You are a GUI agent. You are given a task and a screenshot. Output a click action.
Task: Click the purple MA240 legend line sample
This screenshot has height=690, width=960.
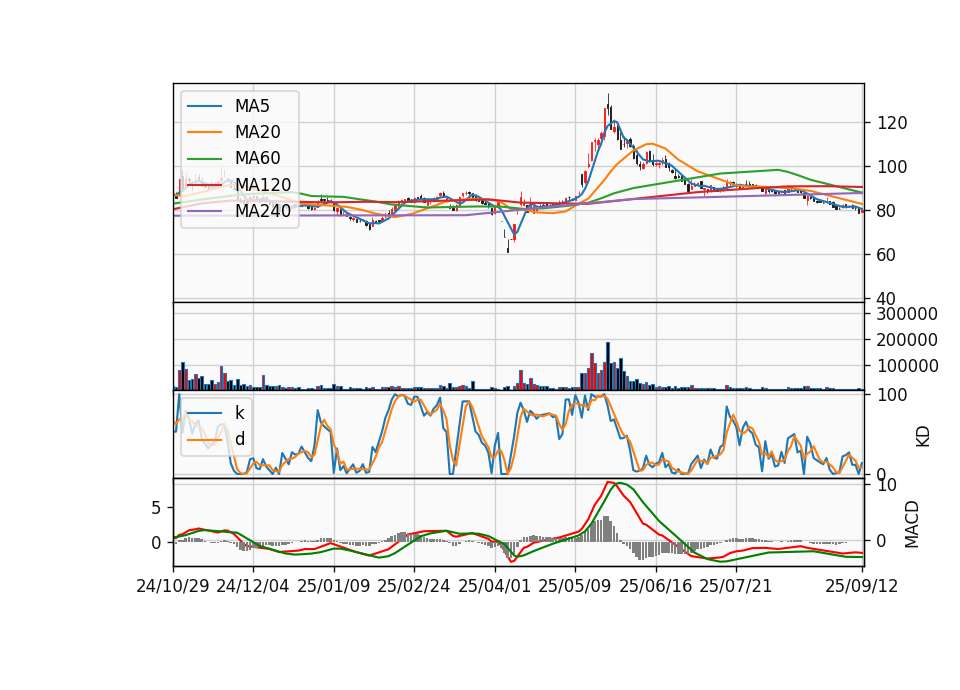click(204, 211)
